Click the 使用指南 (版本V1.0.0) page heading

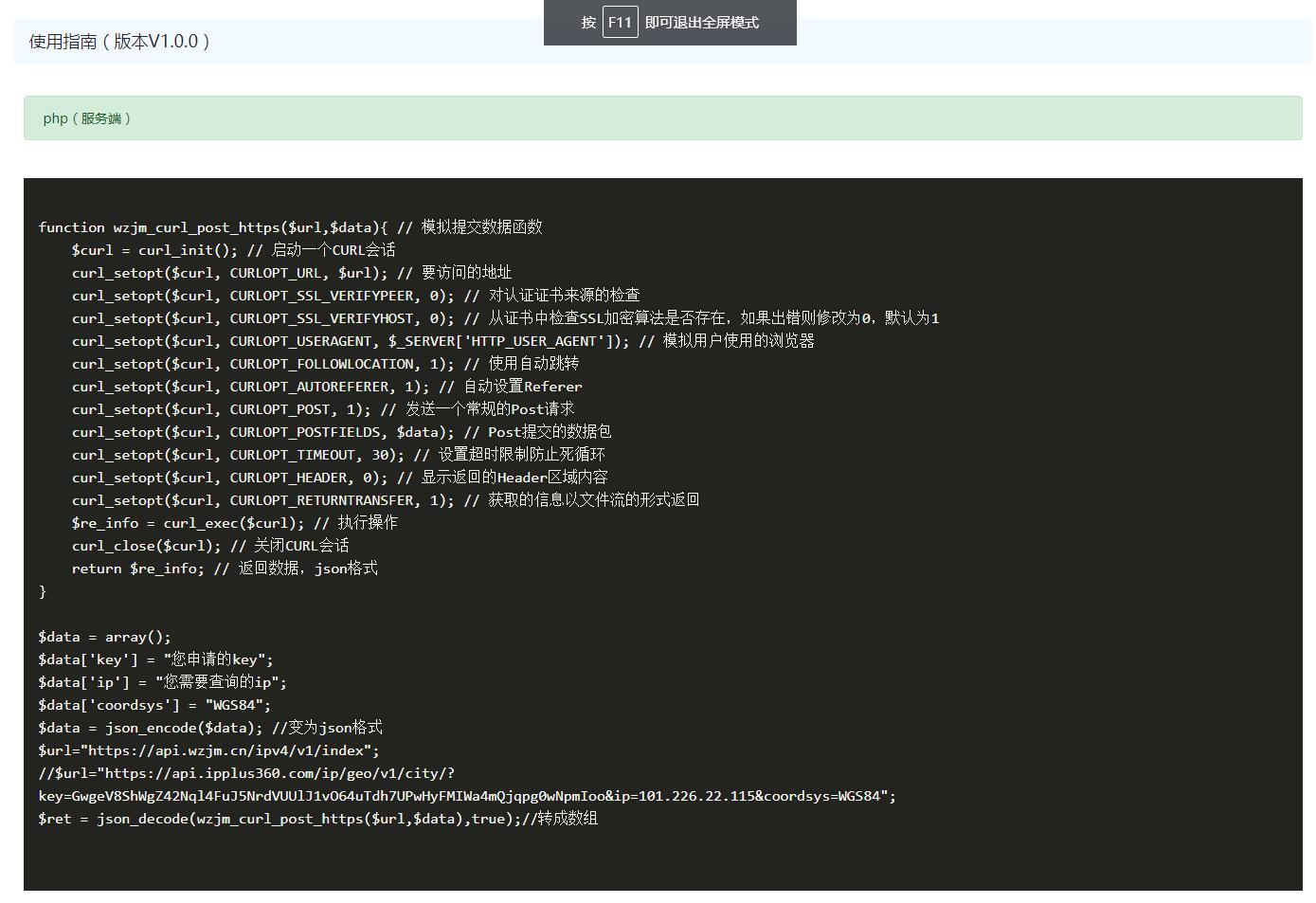tap(119, 42)
